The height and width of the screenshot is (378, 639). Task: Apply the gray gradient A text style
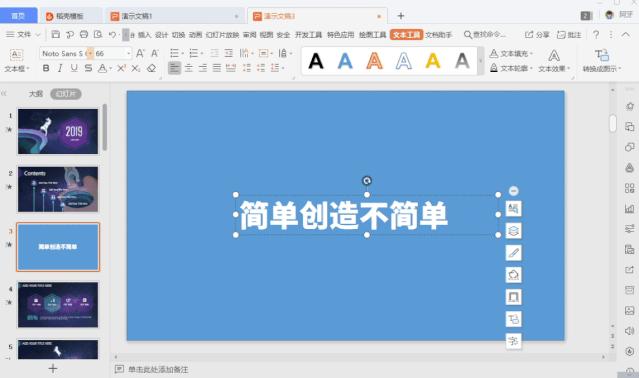tap(462, 61)
